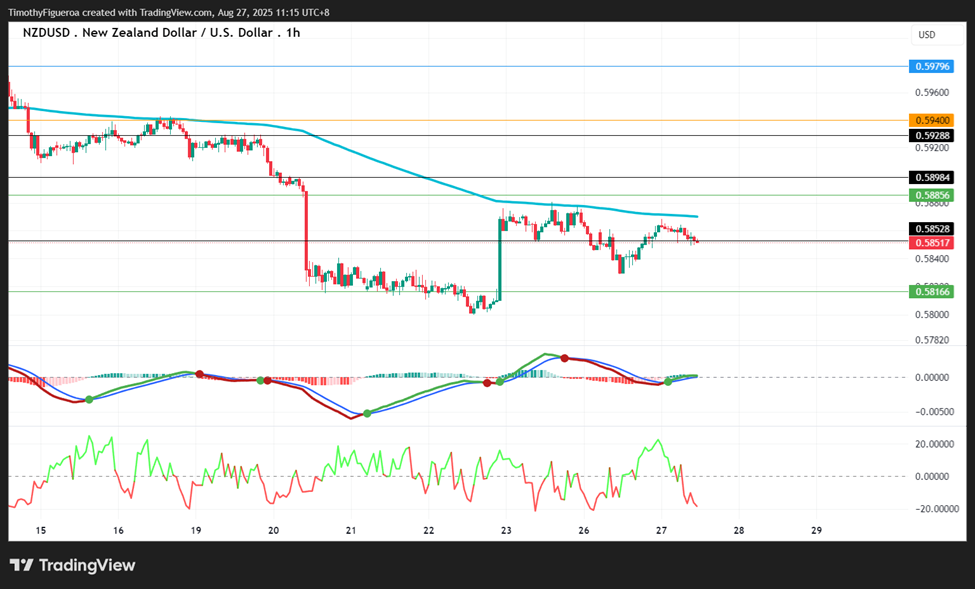The height and width of the screenshot is (589, 975).
Task: Click date label 26 on time axis
Action: pyautogui.click(x=583, y=531)
